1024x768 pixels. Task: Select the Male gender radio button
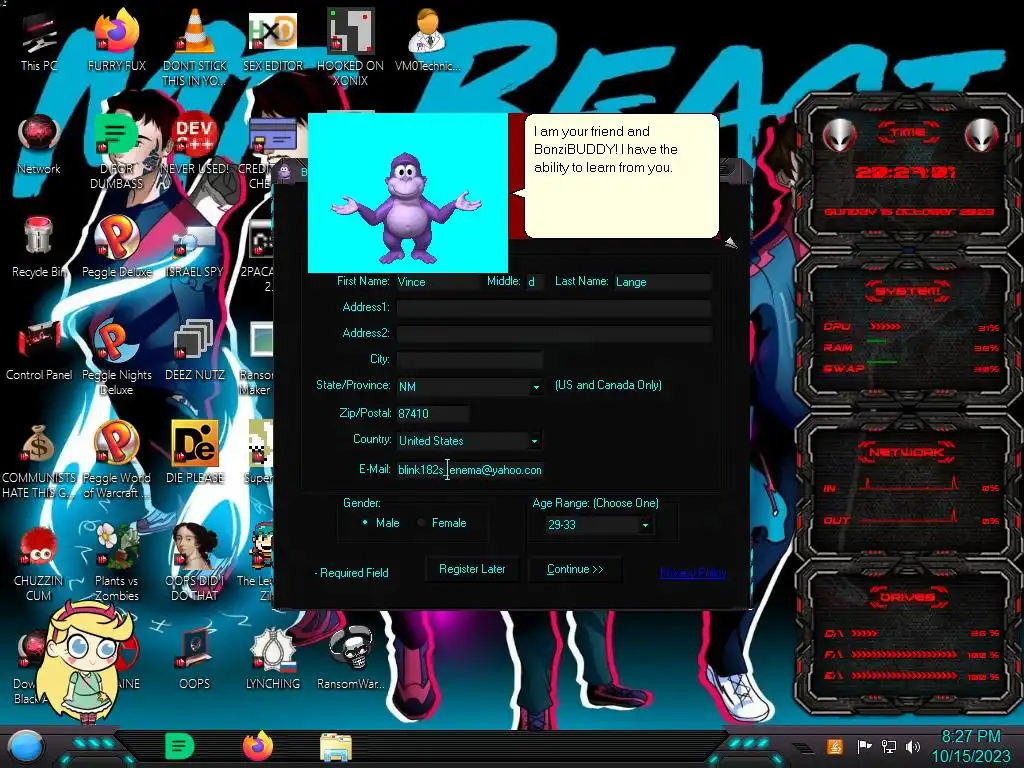point(365,522)
